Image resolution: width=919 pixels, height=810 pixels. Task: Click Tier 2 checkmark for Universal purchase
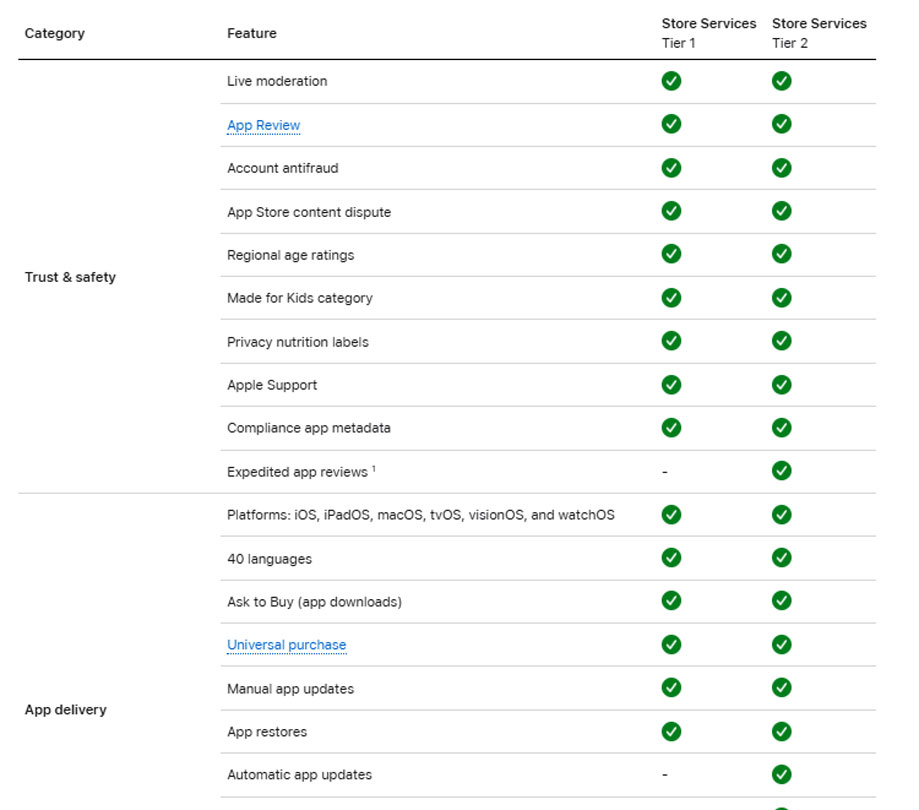[x=781, y=645]
